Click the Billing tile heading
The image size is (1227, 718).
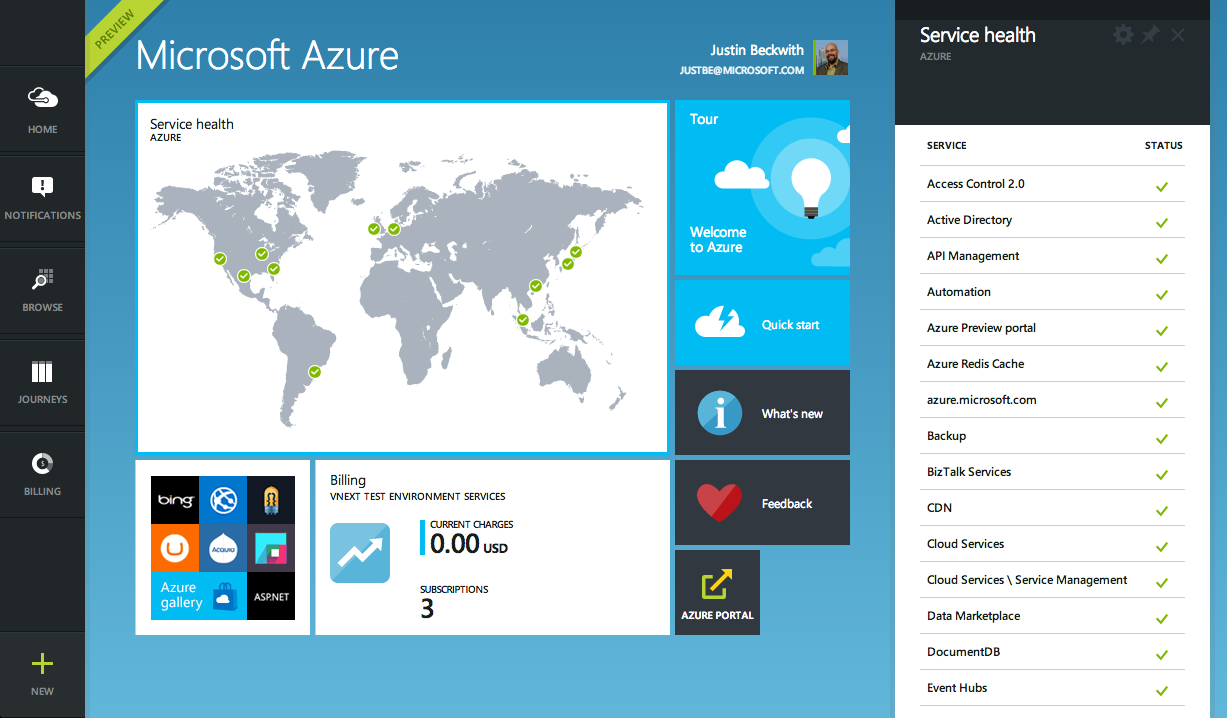[x=348, y=480]
